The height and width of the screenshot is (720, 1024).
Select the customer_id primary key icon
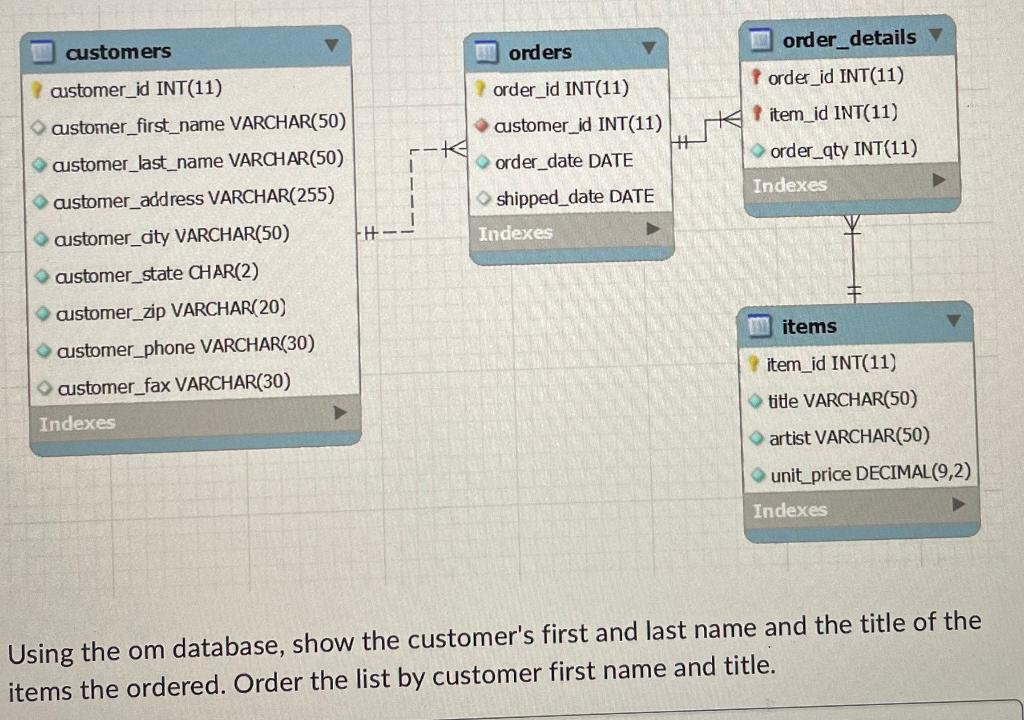[37, 89]
